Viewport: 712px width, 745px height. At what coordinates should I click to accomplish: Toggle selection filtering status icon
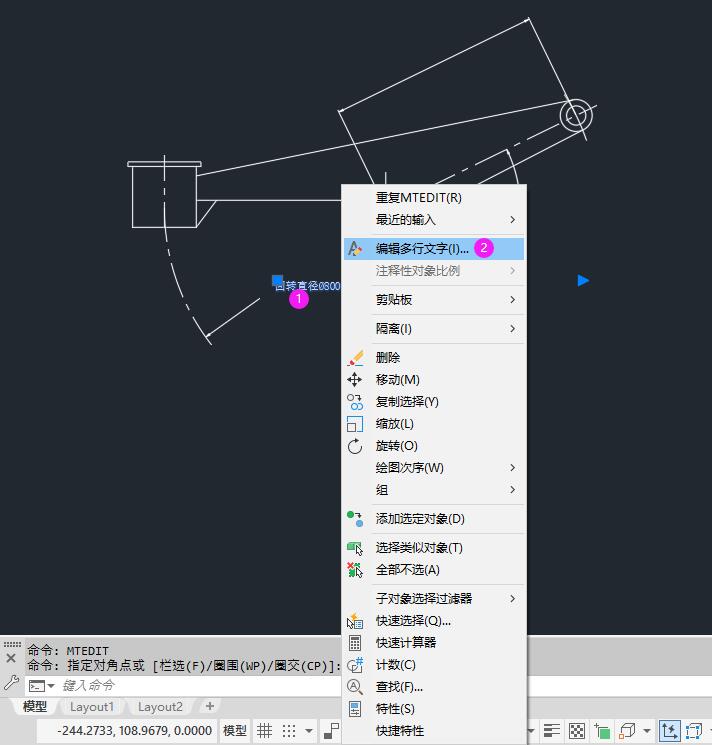click(x=694, y=730)
